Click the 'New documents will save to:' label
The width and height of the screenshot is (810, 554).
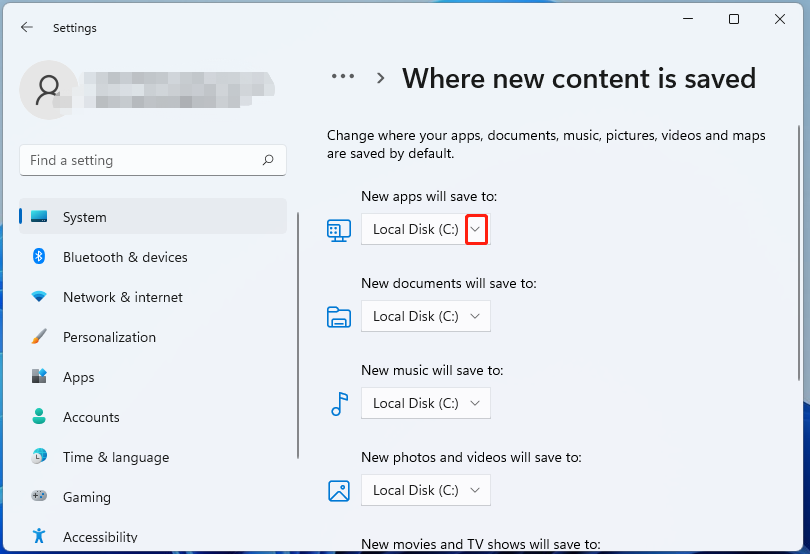[x=448, y=283]
